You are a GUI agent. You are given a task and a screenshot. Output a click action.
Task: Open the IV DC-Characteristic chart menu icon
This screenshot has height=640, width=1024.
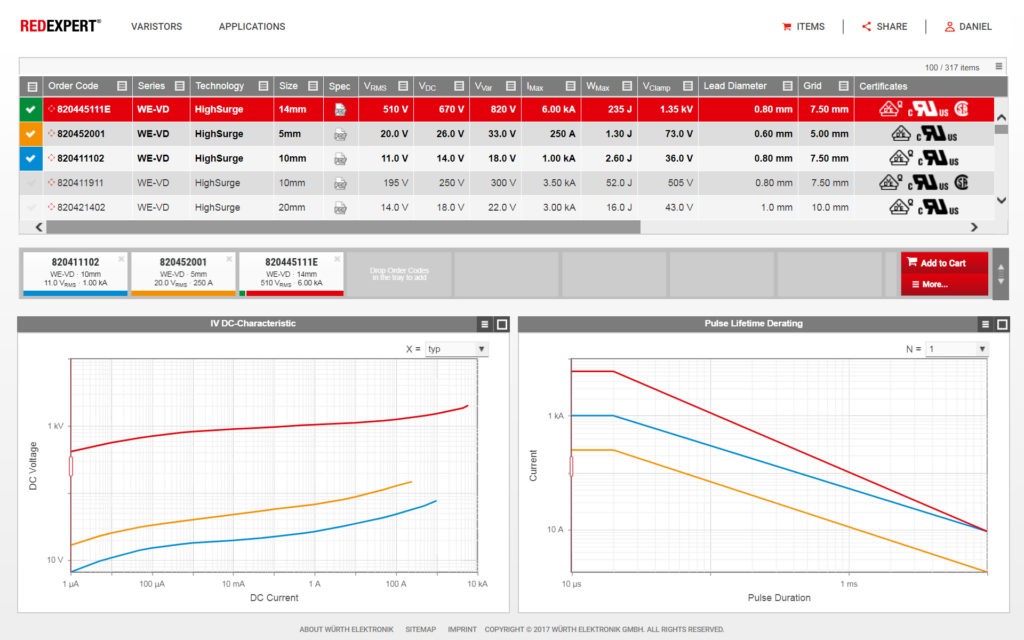pos(483,323)
